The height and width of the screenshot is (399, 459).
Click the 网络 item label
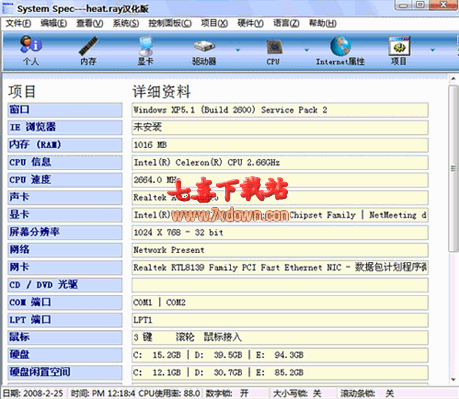pos(65,250)
